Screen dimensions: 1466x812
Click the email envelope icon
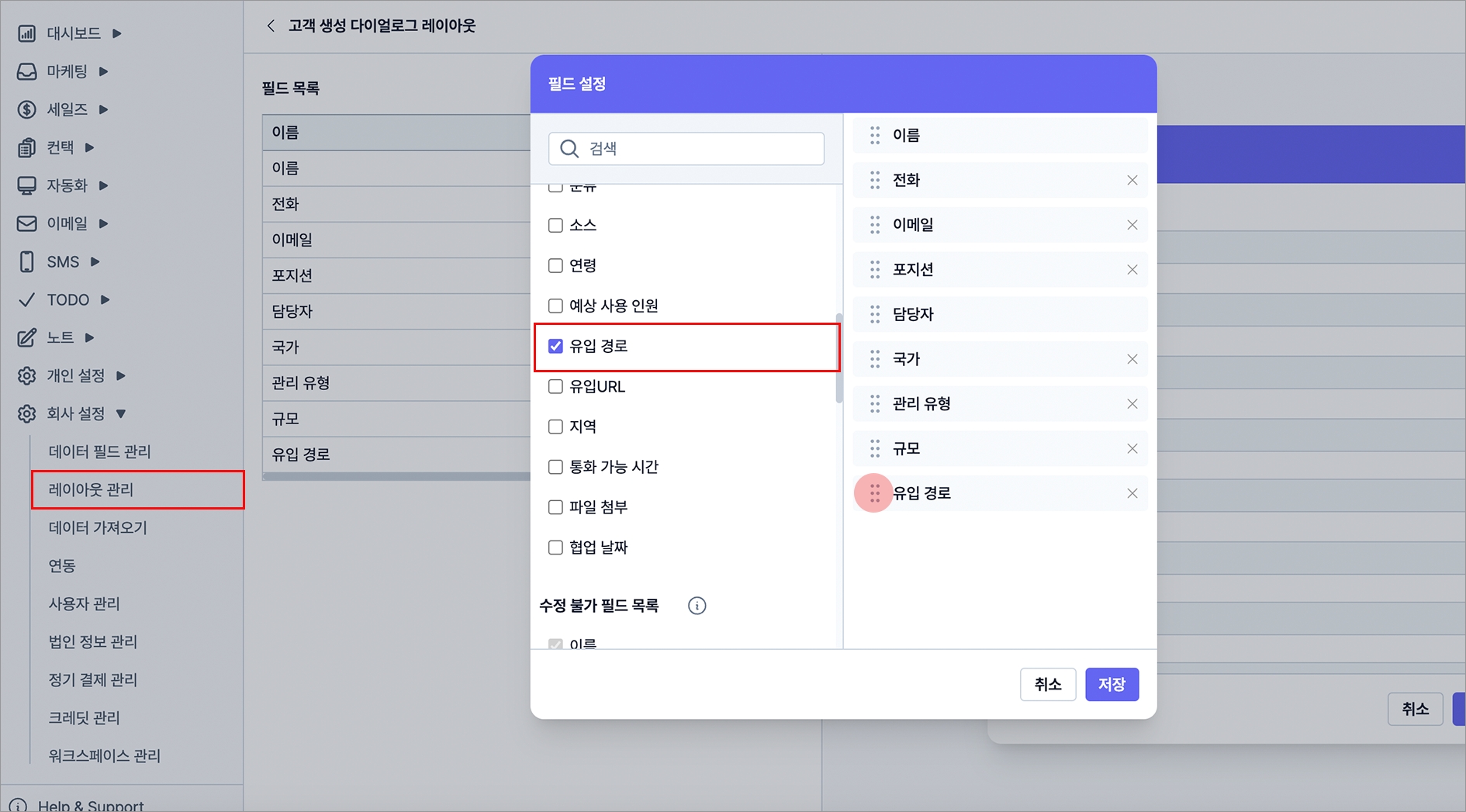click(26, 223)
